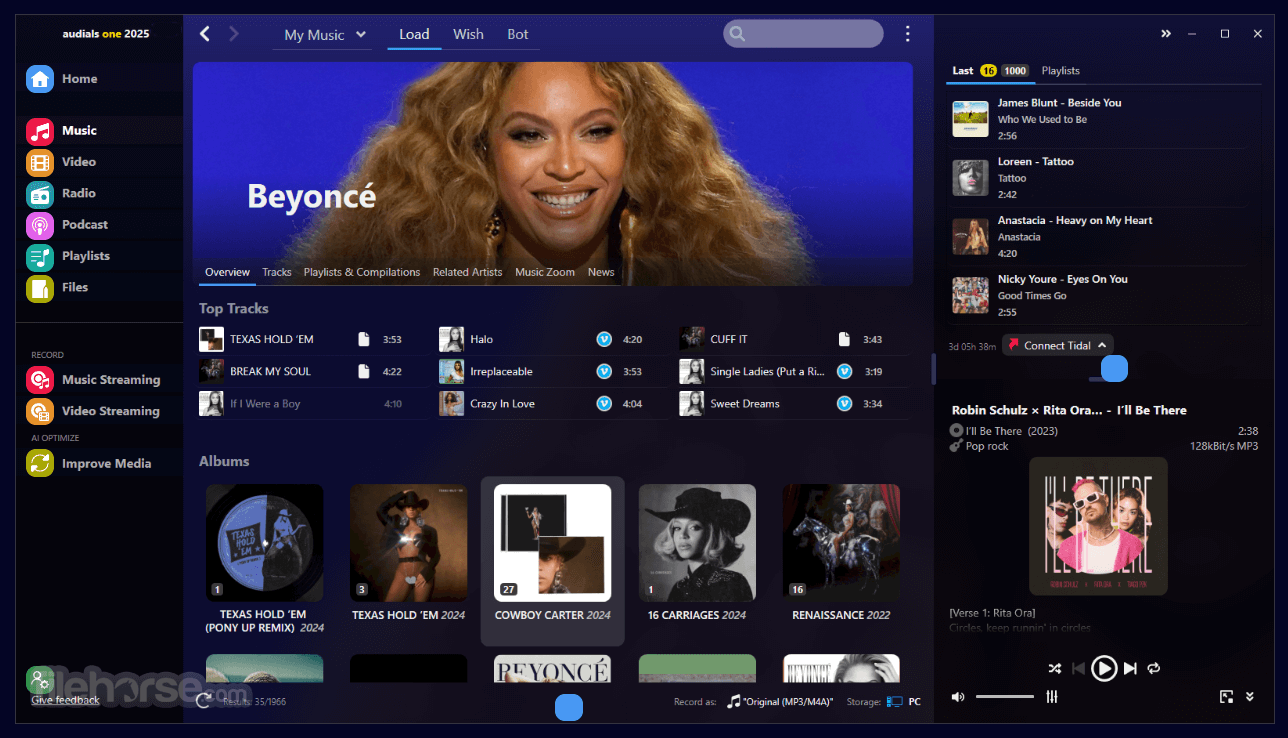
Task: Click the Give feedback link
Action: 65,700
